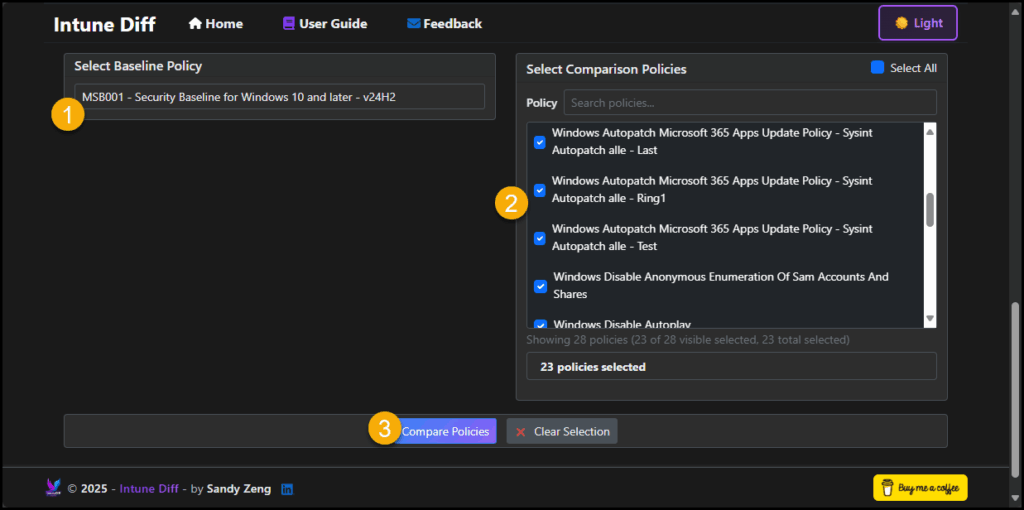The height and width of the screenshot is (510, 1024).
Task: Open the Feedback link
Action: click(444, 24)
